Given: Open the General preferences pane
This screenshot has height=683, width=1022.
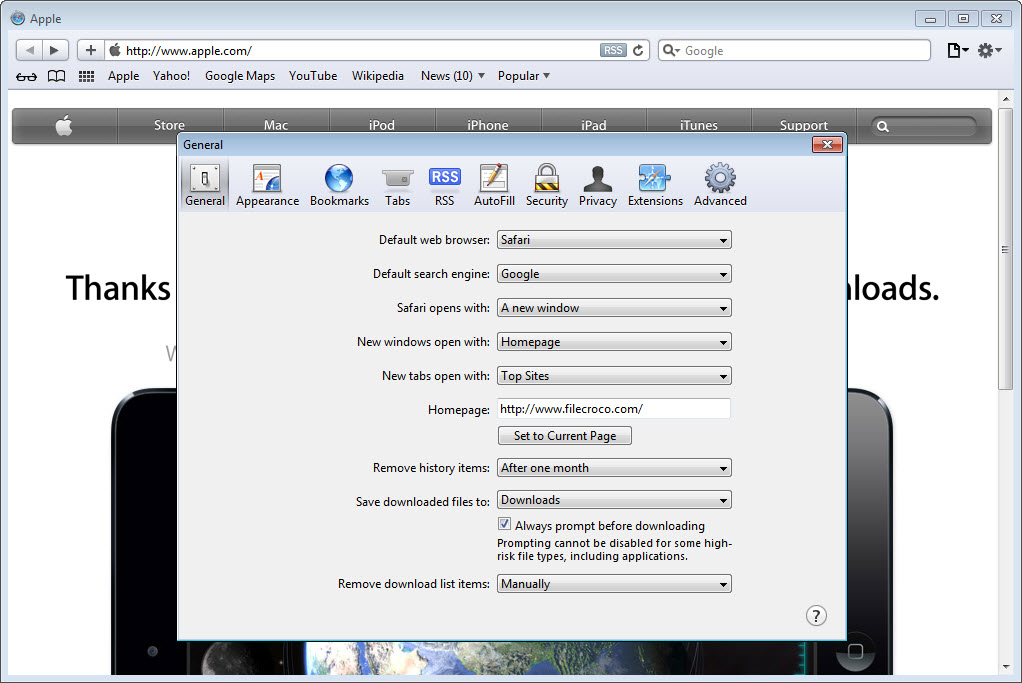Looking at the screenshot, I should [205, 184].
